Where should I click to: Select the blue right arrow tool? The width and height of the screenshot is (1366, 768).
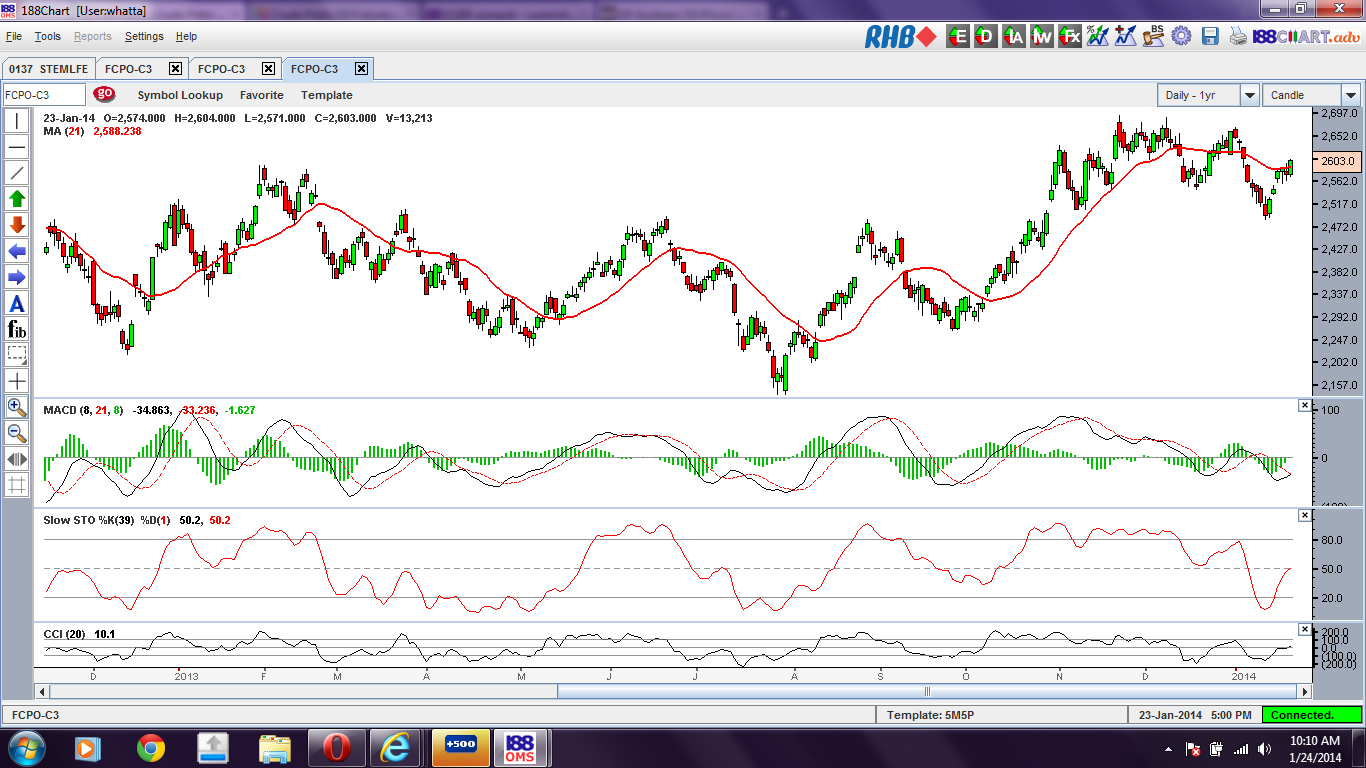[17, 277]
